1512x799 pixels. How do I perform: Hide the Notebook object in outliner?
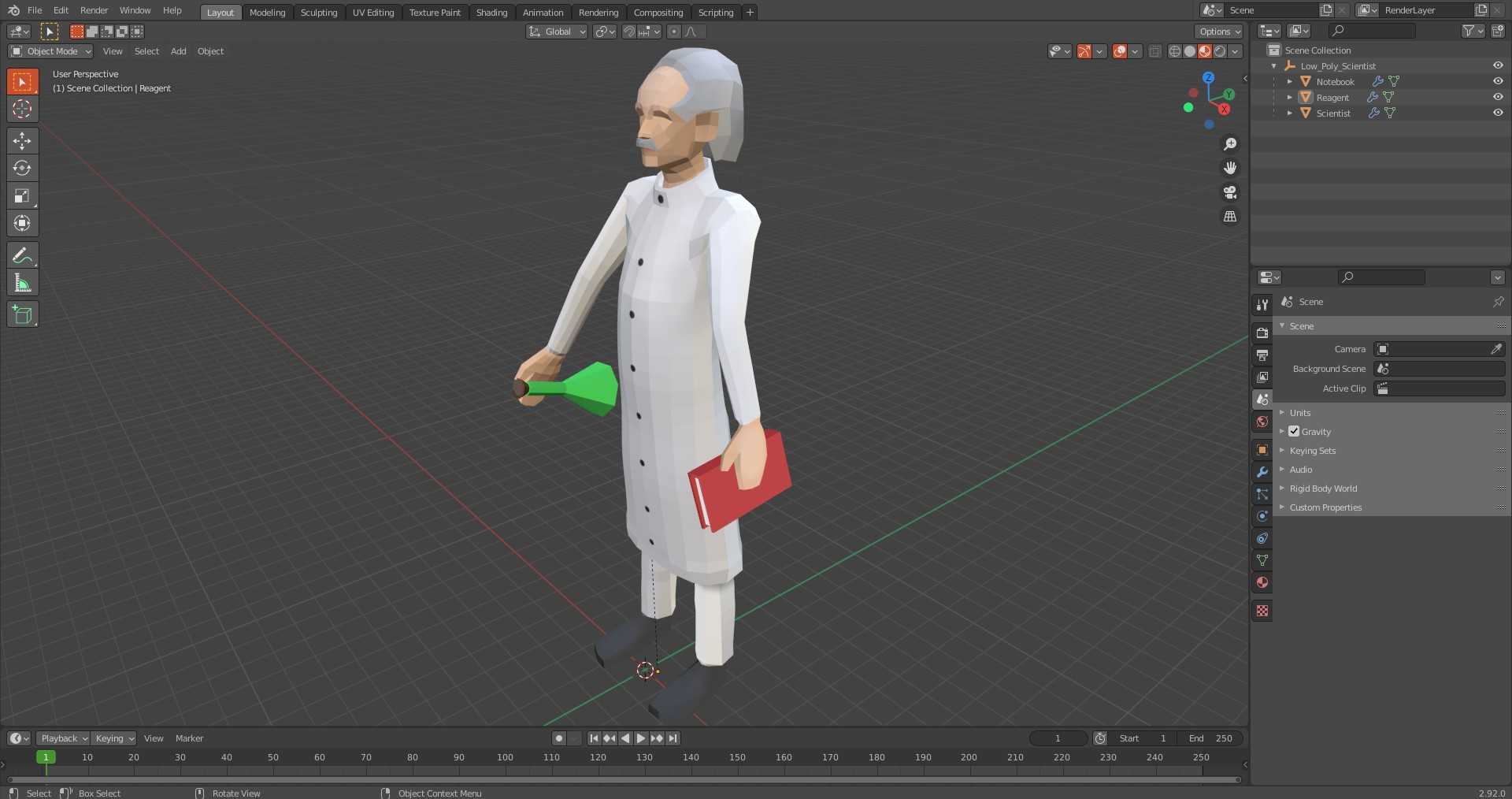(1498, 81)
